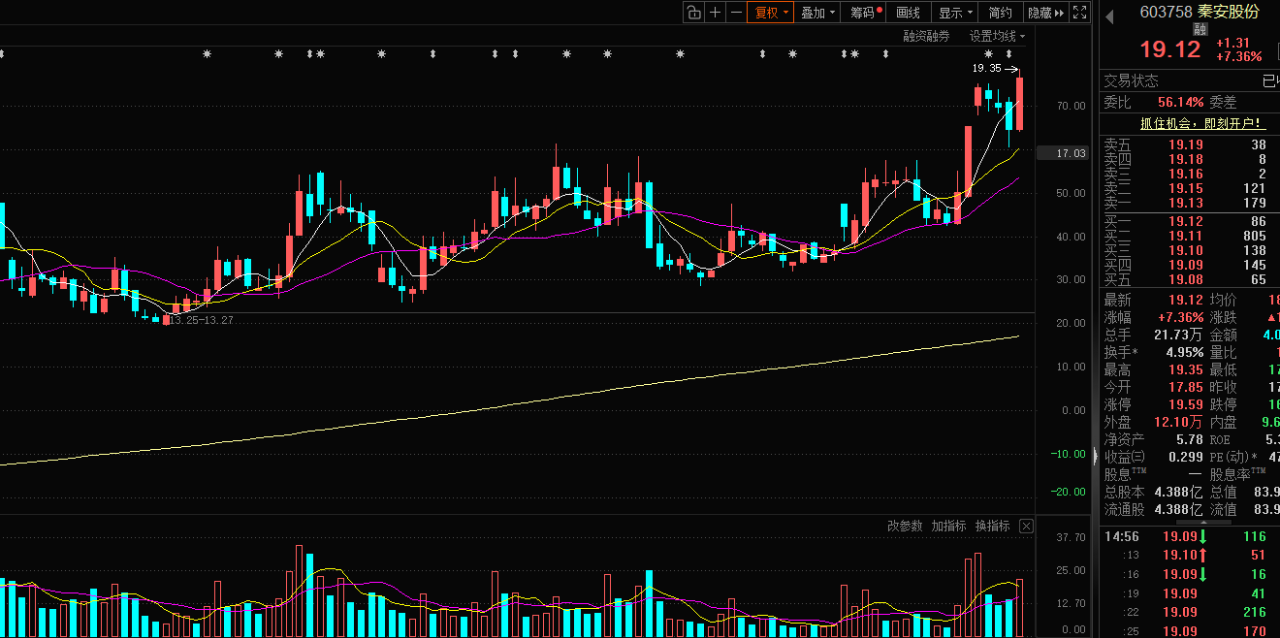
Task: Click the 改参数 change parameters link
Action: click(x=905, y=525)
